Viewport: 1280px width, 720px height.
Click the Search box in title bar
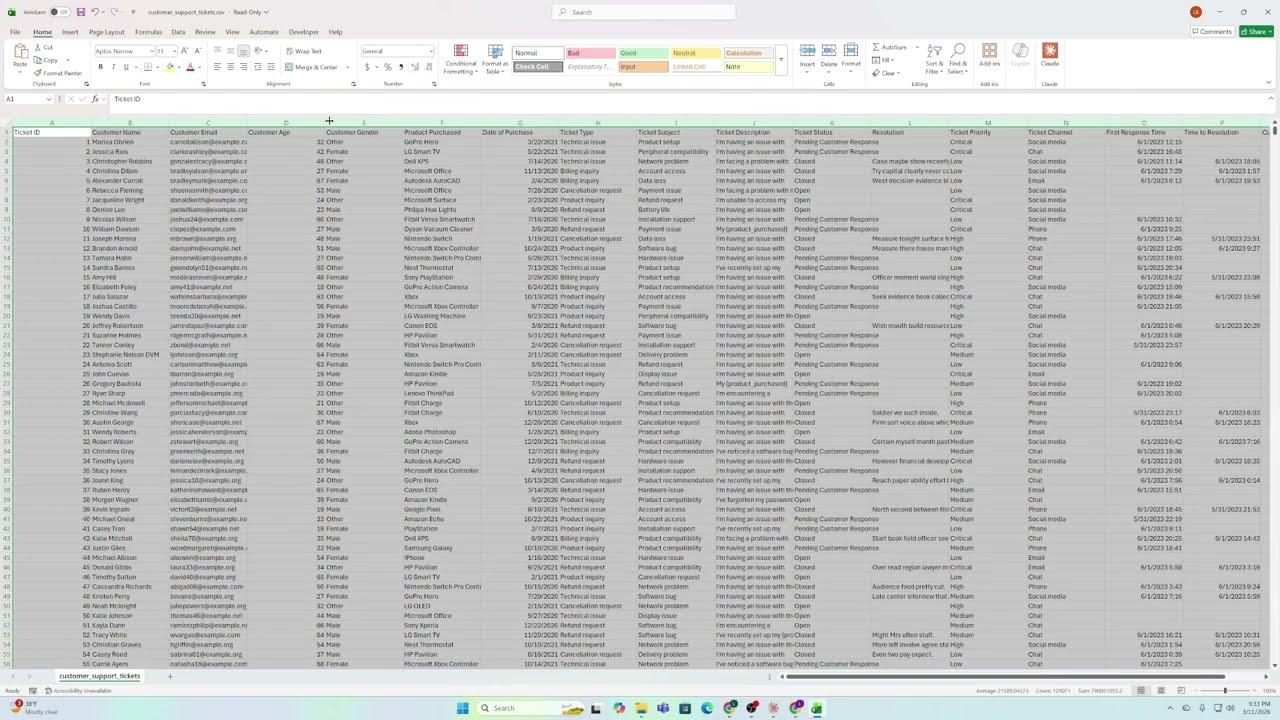tap(643, 12)
